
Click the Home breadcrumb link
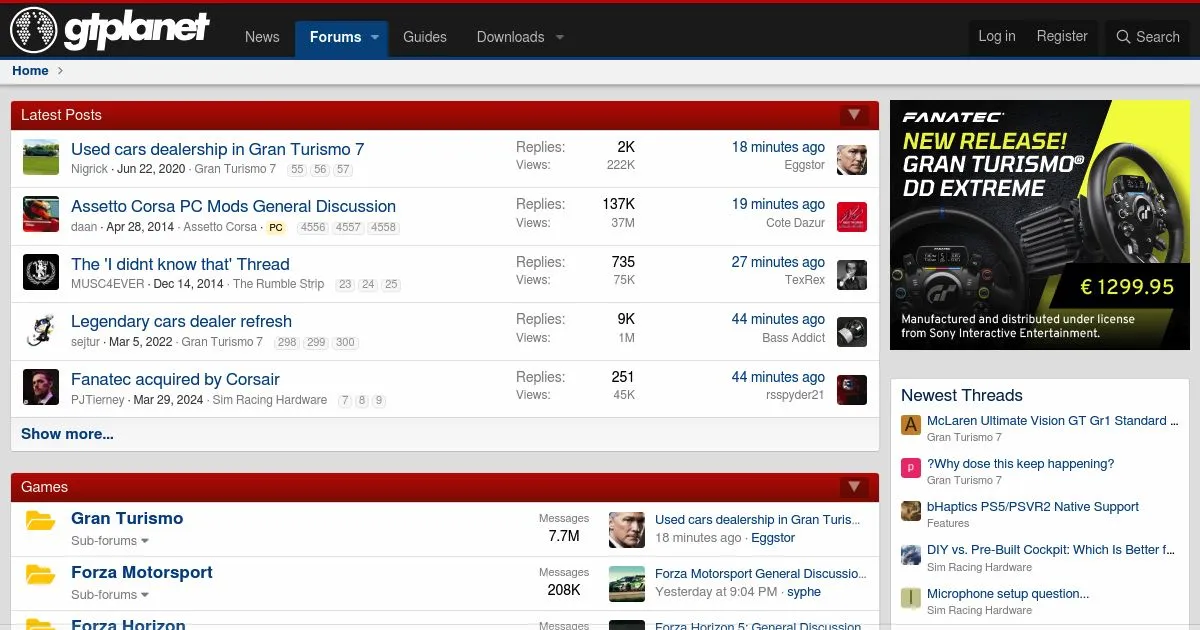pyautogui.click(x=30, y=70)
